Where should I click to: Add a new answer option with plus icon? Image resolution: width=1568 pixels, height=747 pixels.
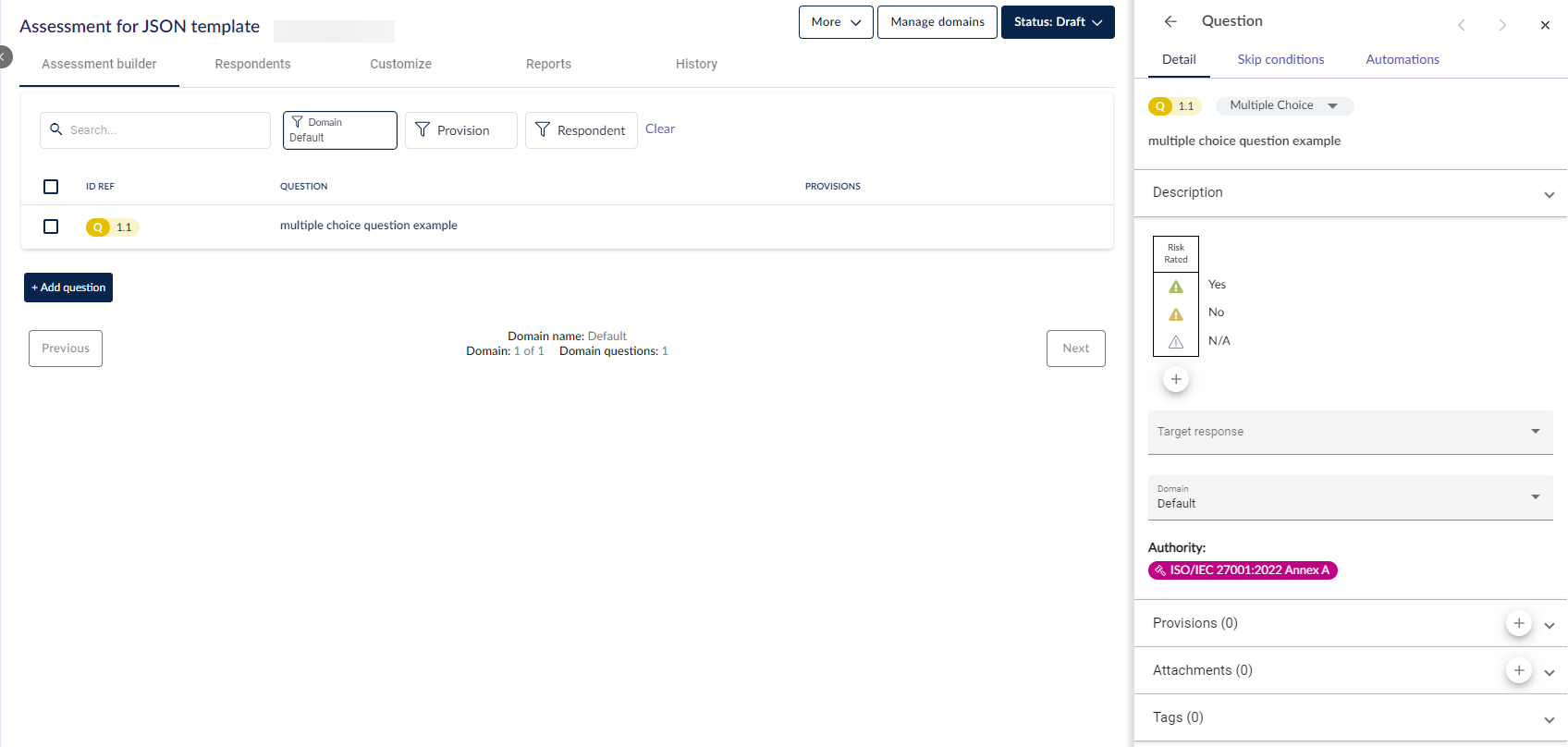pyautogui.click(x=1176, y=379)
